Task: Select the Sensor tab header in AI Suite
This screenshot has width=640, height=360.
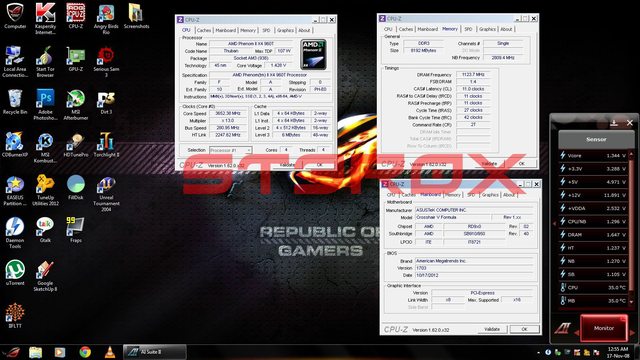Action: point(596,140)
